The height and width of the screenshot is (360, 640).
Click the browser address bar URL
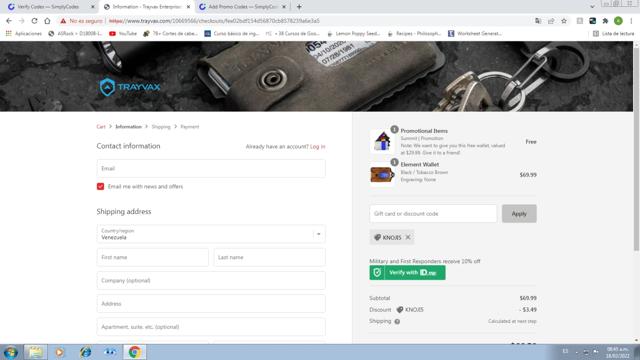click(x=214, y=21)
